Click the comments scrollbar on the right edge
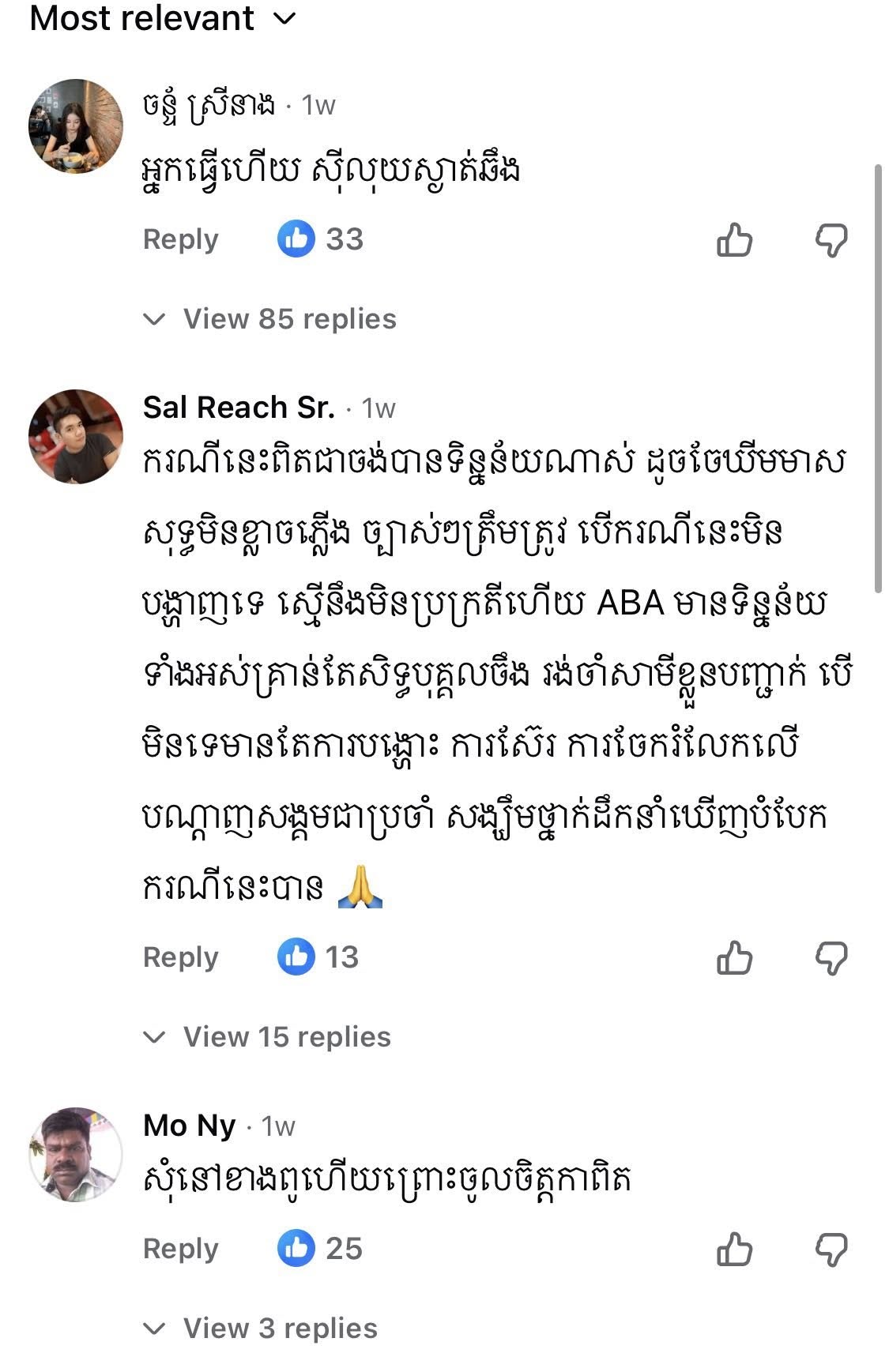Image resolution: width=889 pixels, height=1372 pixels. [x=877, y=379]
